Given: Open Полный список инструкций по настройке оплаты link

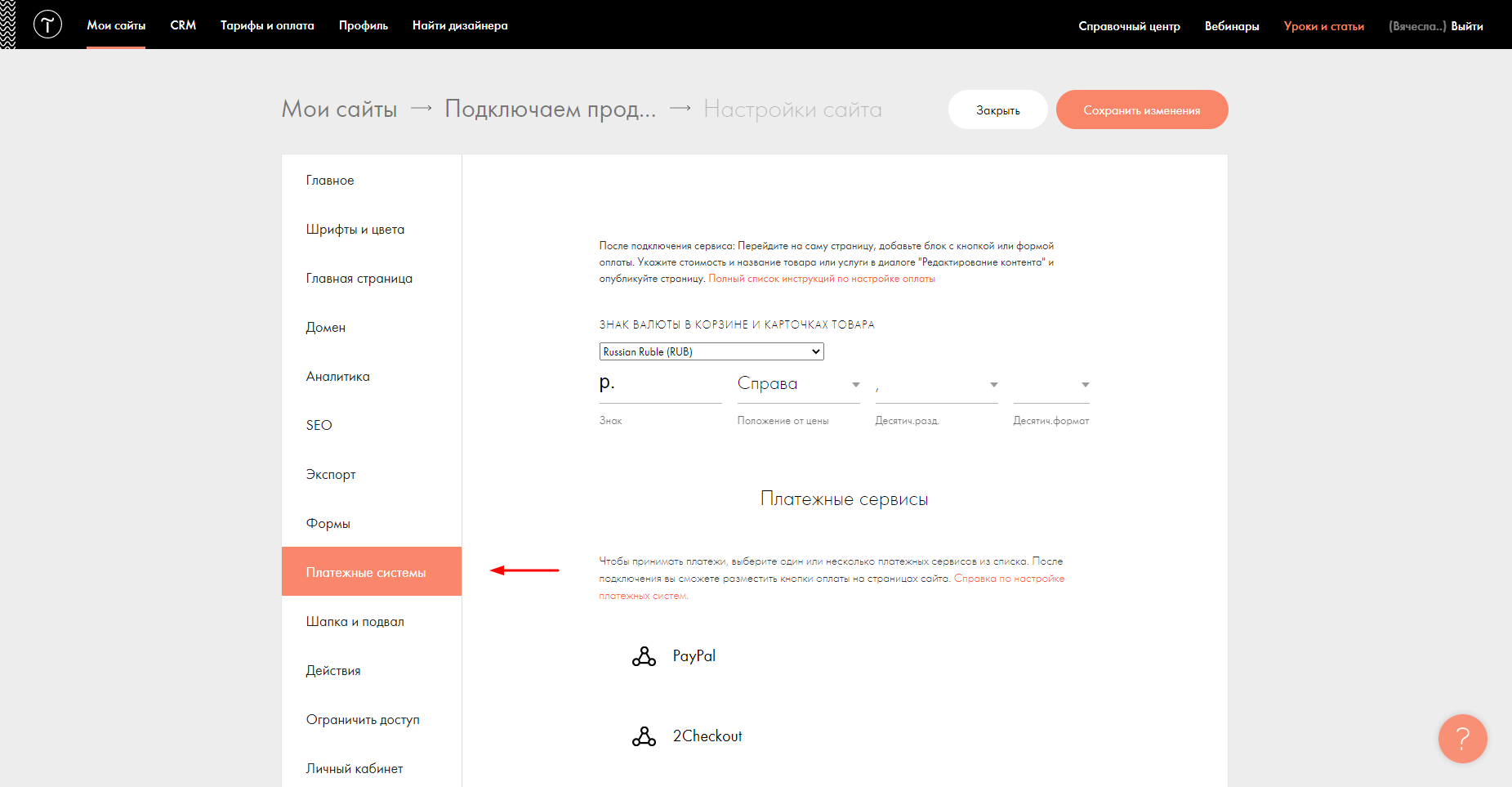Looking at the screenshot, I should click(822, 279).
